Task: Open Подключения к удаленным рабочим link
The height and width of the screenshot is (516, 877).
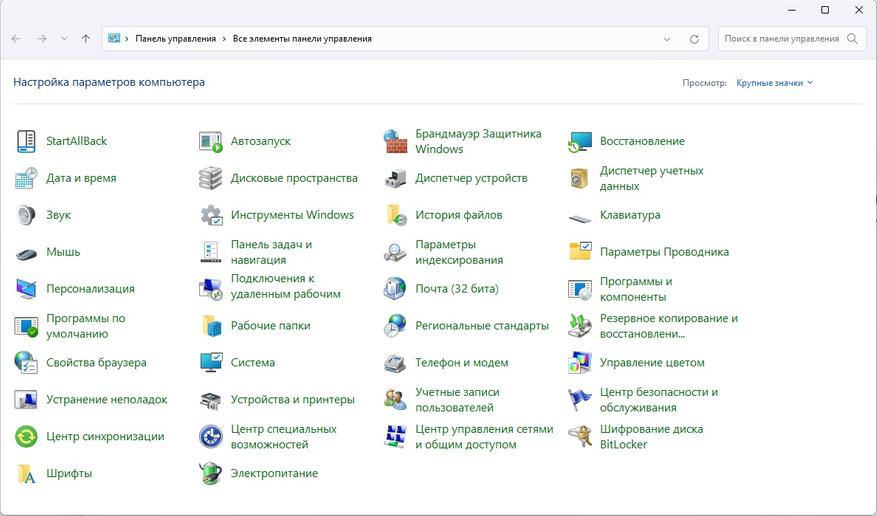Action: [x=286, y=286]
